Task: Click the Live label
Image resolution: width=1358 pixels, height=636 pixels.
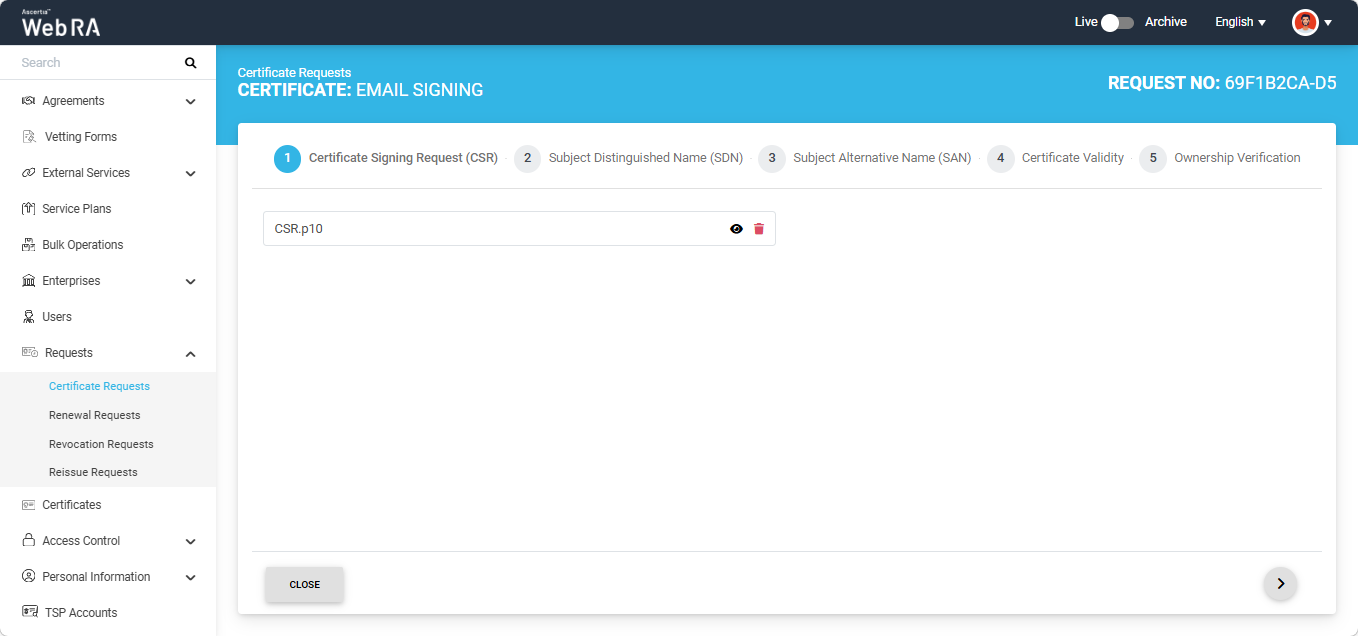Action: pyautogui.click(x=1086, y=22)
